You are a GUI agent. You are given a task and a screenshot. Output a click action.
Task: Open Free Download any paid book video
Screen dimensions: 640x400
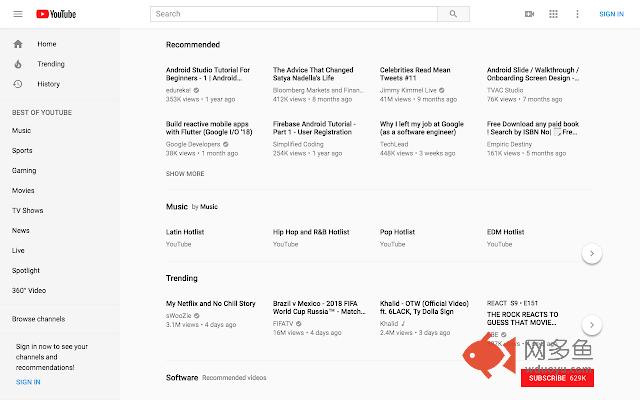tap(533, 128)
